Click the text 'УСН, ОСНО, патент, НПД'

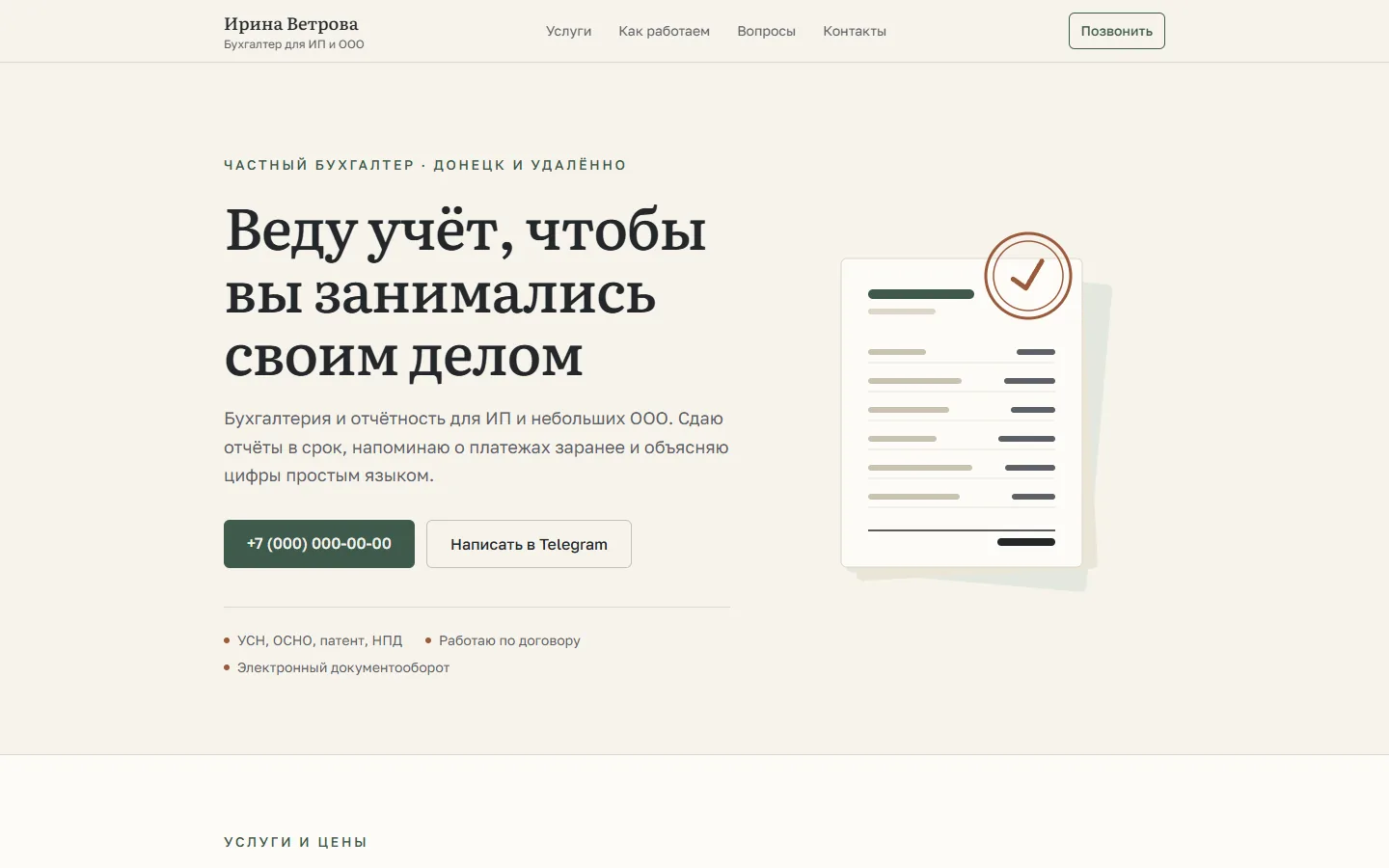coord(319,640)
